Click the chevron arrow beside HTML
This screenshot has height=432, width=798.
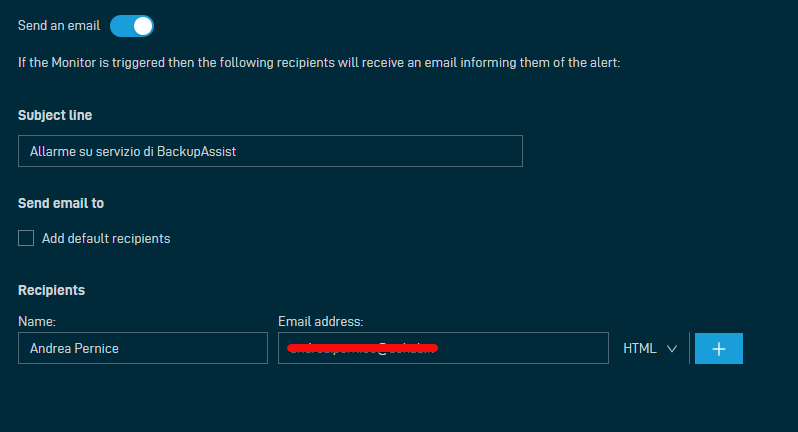(672, 349)
